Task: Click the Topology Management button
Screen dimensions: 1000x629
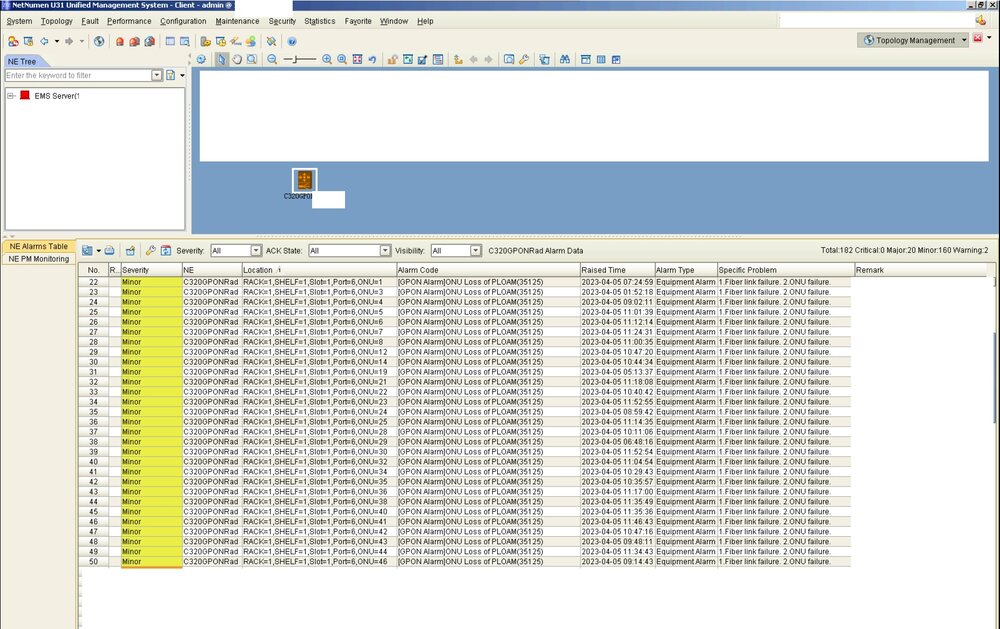Action: pos(915,40)
